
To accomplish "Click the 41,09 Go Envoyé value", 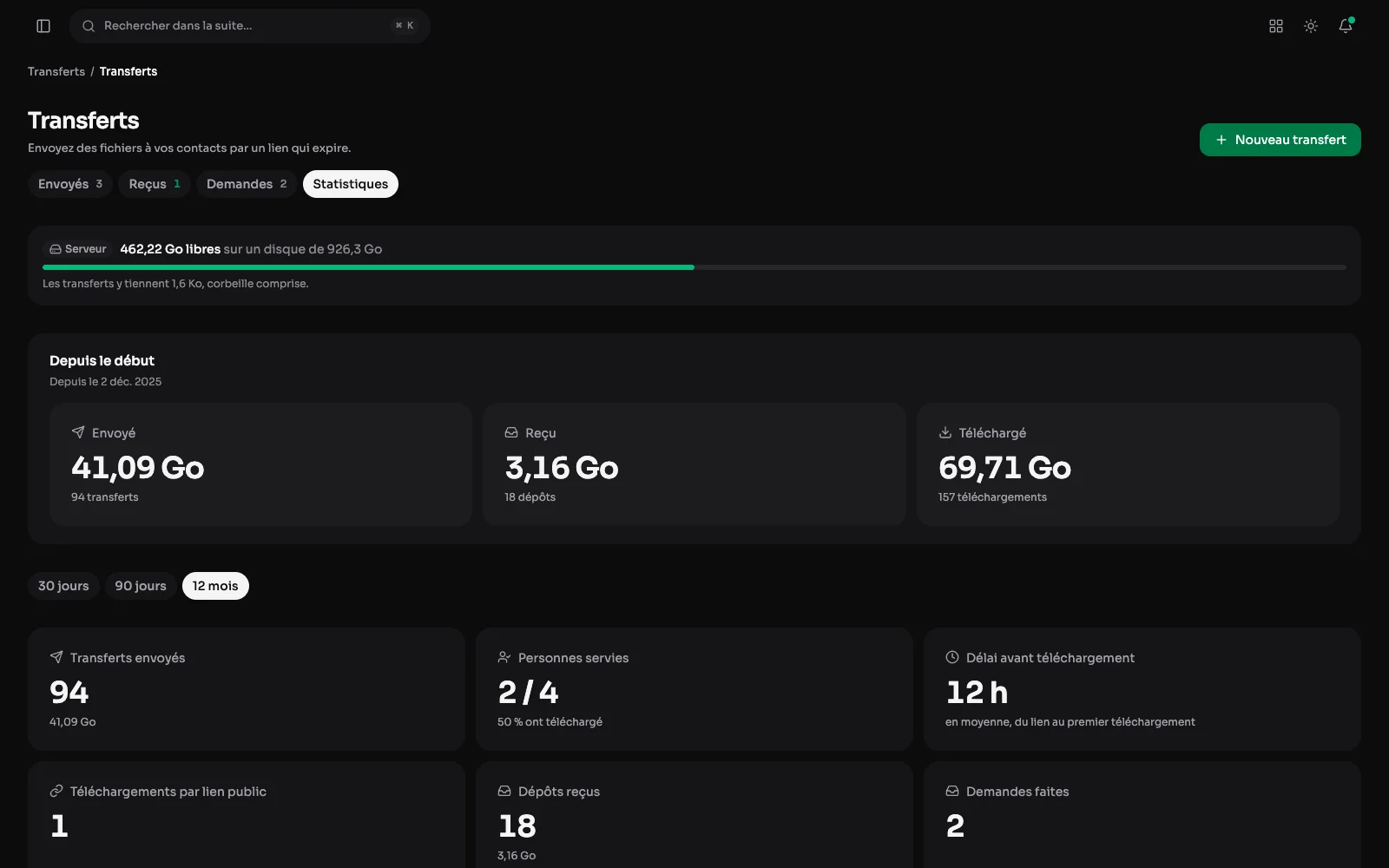I will tap(138, 468).
